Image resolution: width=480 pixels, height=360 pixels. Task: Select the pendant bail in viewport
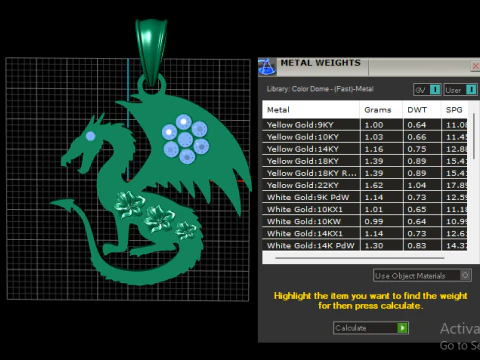pyautogui.click(x=151, y=52)
